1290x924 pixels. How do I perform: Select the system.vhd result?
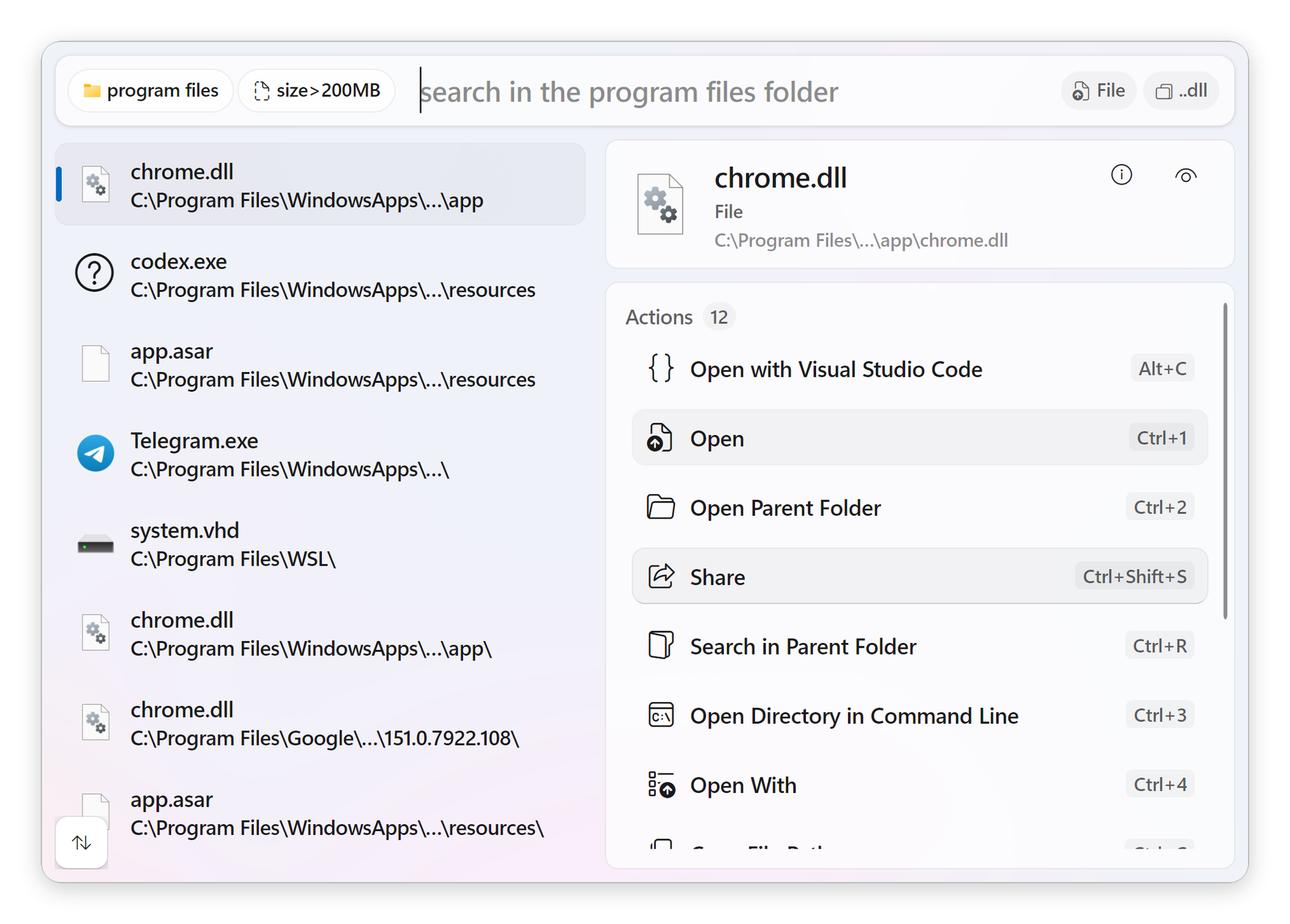pyautogui.click(x=320, y=544)
